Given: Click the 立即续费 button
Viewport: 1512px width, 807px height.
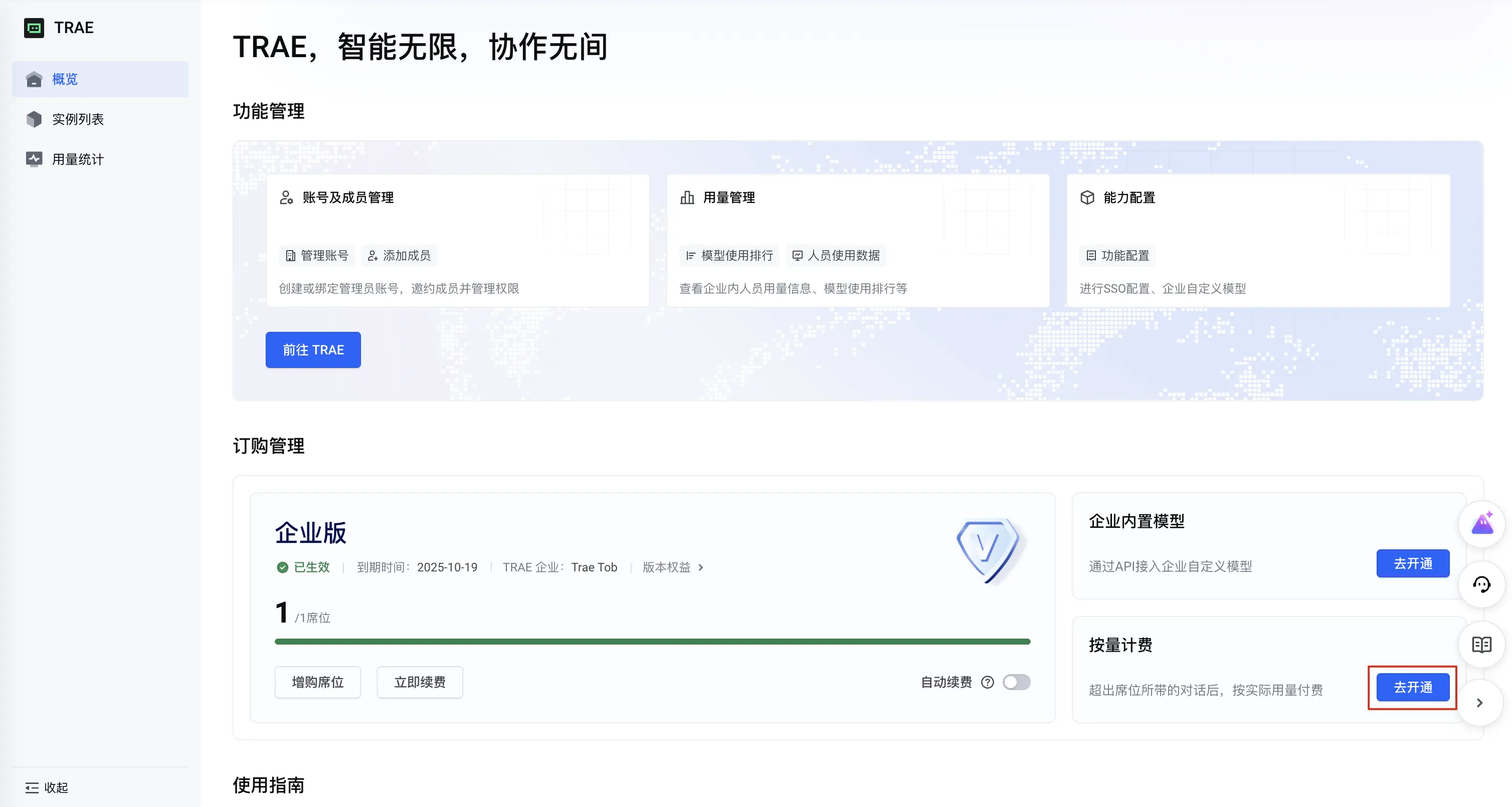Looking at the screenshot, I should (420, 682).
